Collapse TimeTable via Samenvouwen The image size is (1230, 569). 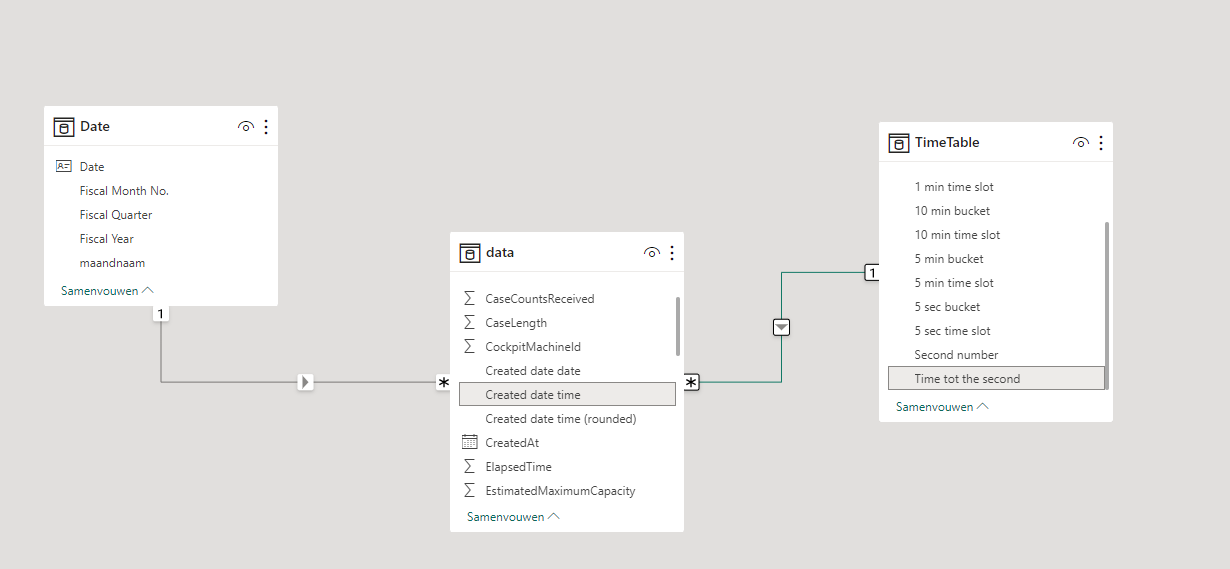[x=942, y=407]
